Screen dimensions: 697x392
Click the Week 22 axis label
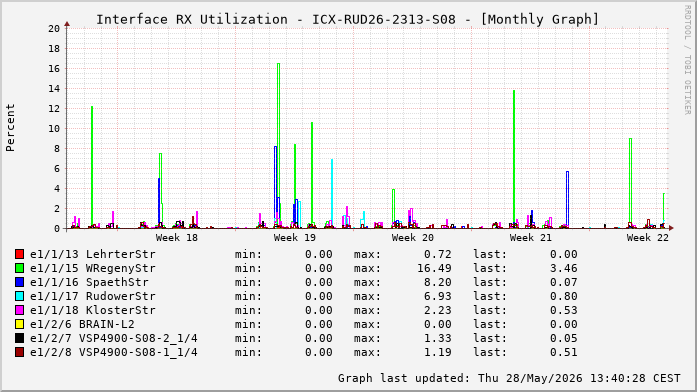point(648,238)
